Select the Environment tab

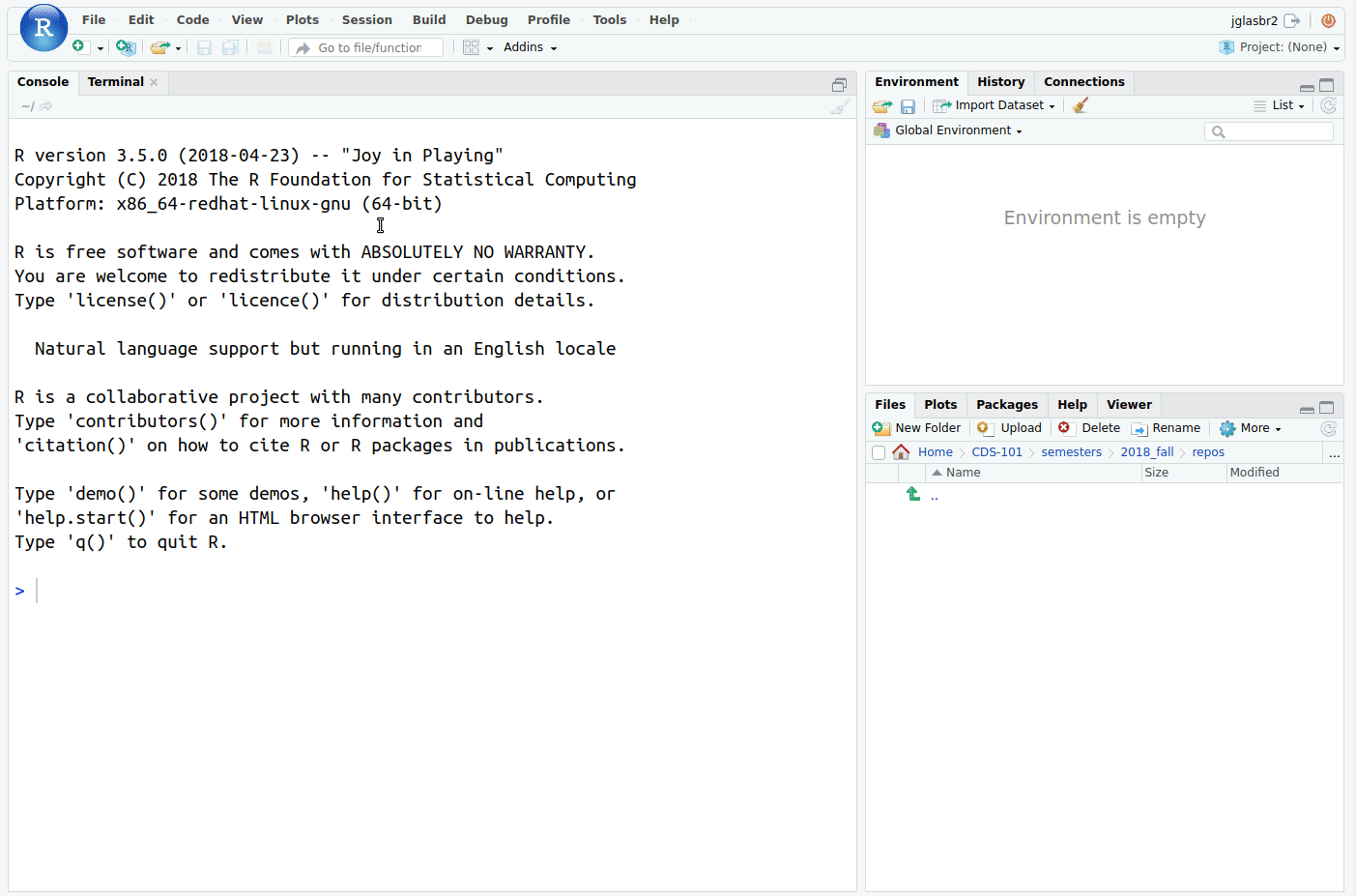pos(916,82)
